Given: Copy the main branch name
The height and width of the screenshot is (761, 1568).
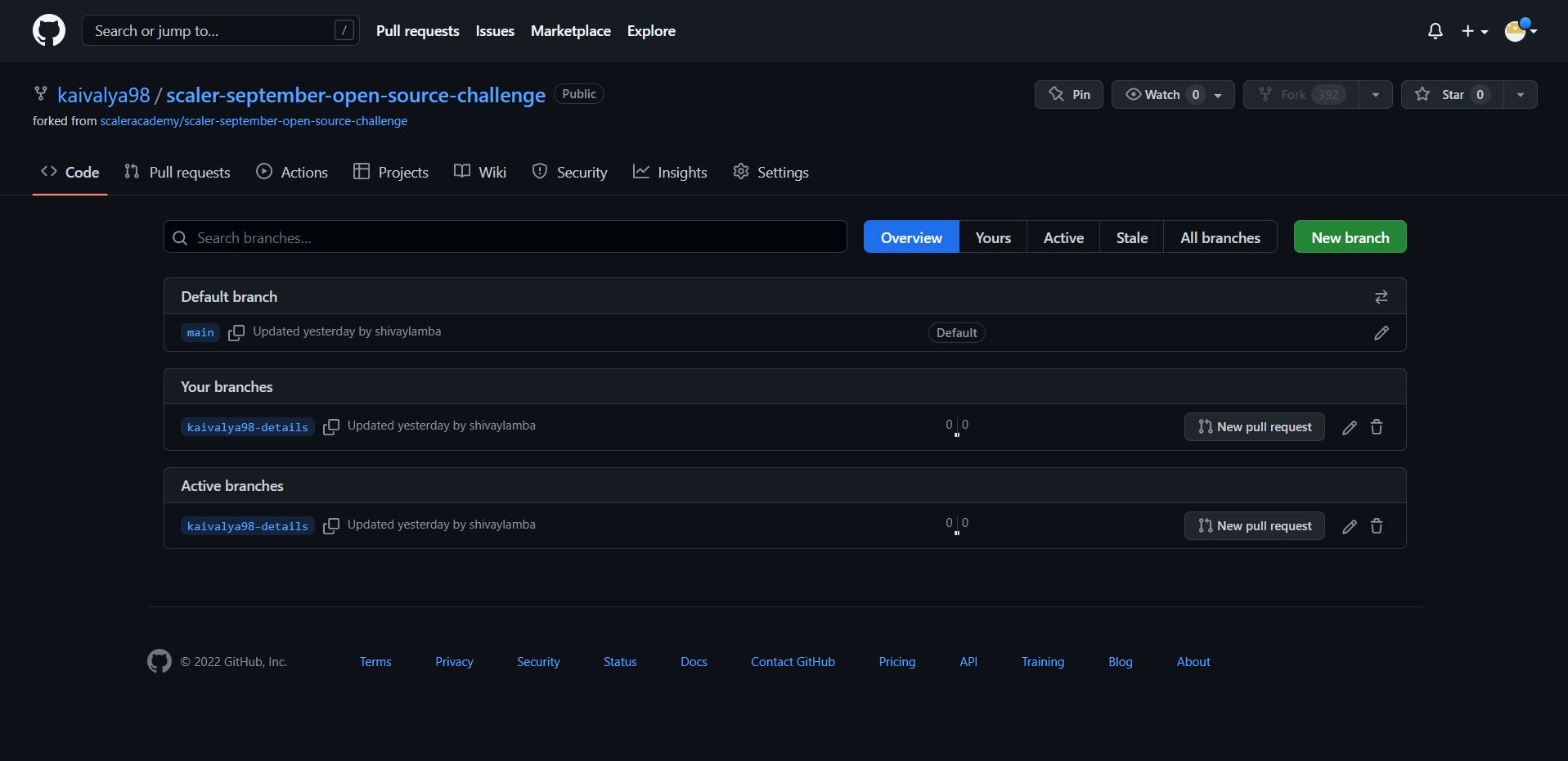Looking at the screenshot, I should [236, 333].
